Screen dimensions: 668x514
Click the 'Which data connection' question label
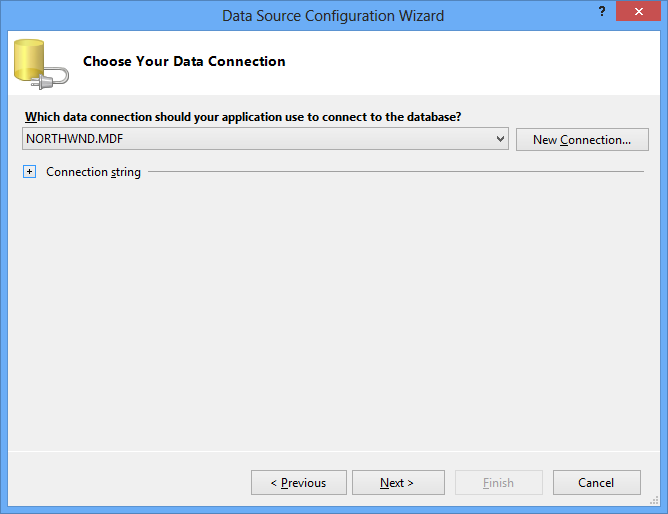click(243, 117)
